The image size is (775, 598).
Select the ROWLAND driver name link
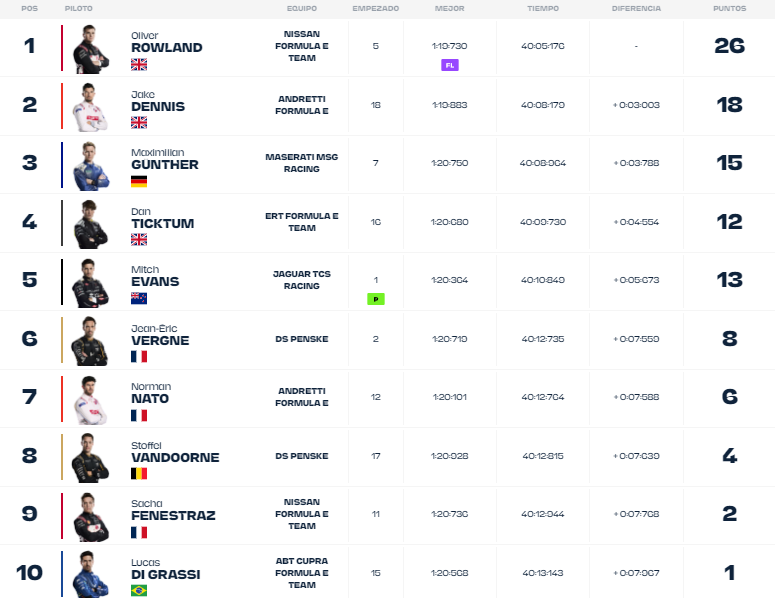tap(167, 47)
